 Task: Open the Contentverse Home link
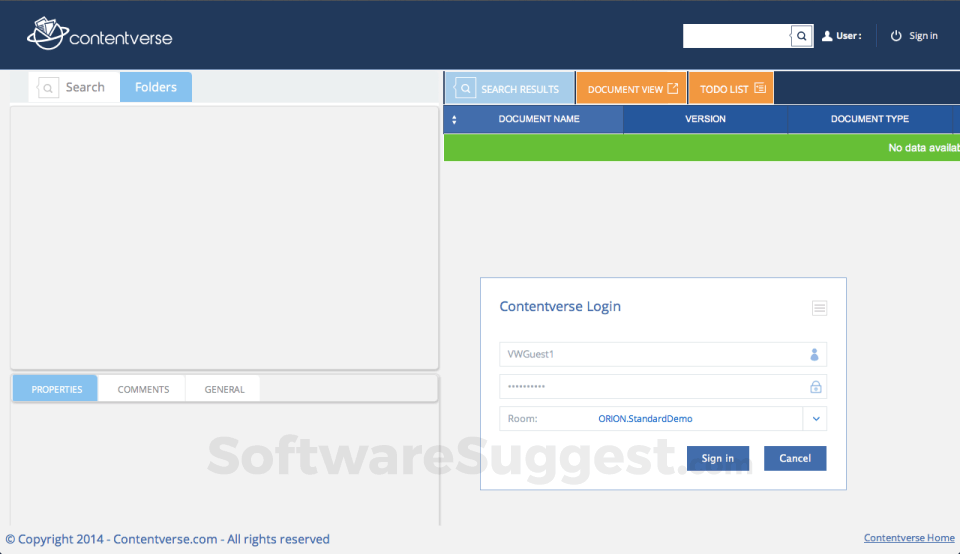[909, 537]
